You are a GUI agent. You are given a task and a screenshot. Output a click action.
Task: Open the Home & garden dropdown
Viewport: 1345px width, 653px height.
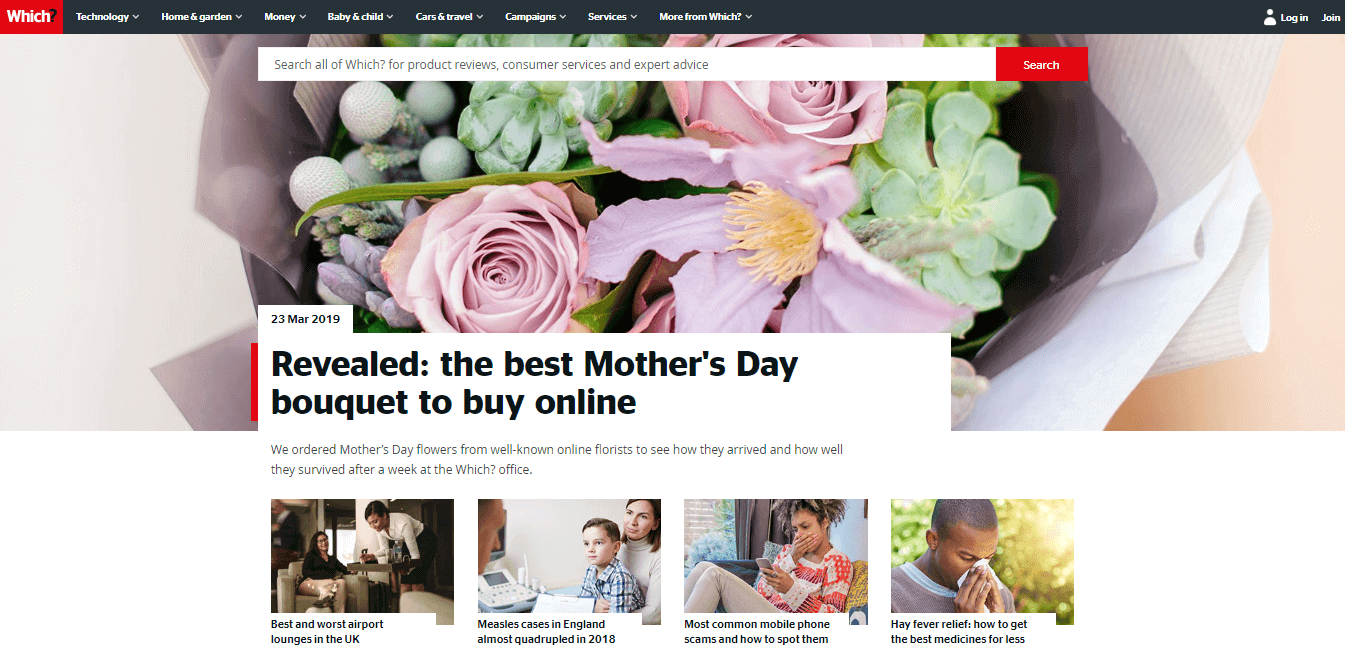201,17
